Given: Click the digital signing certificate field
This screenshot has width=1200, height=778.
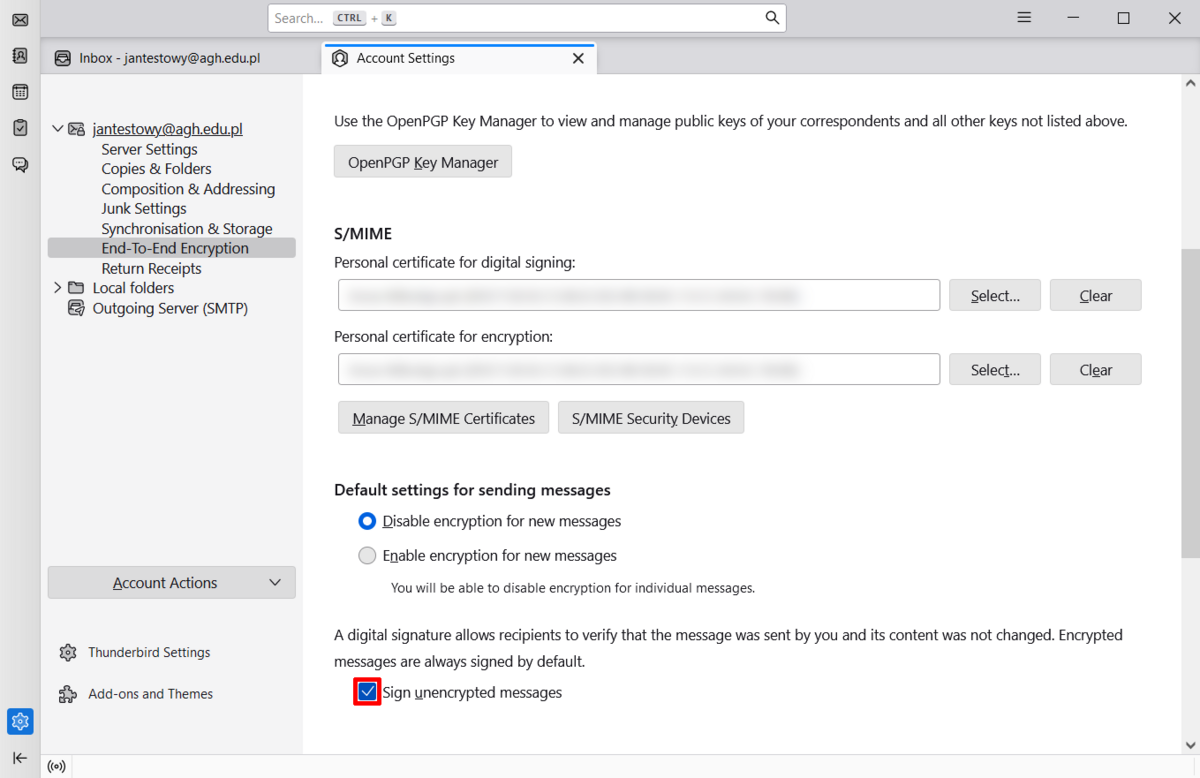Looking at the screenshot, I should [638, 295].
